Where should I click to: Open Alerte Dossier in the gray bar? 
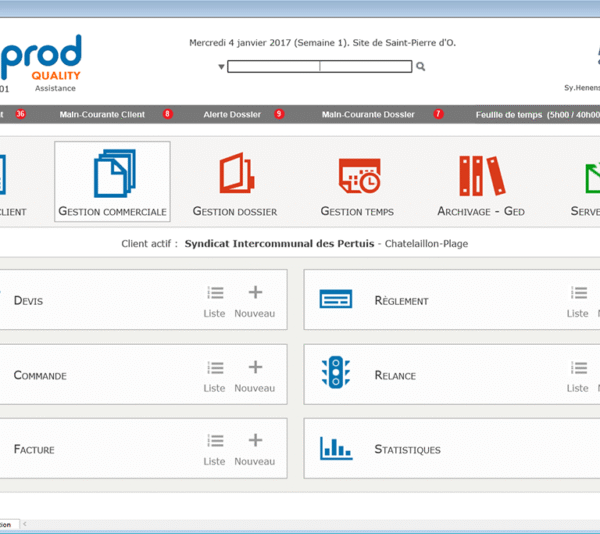[232, 114]
